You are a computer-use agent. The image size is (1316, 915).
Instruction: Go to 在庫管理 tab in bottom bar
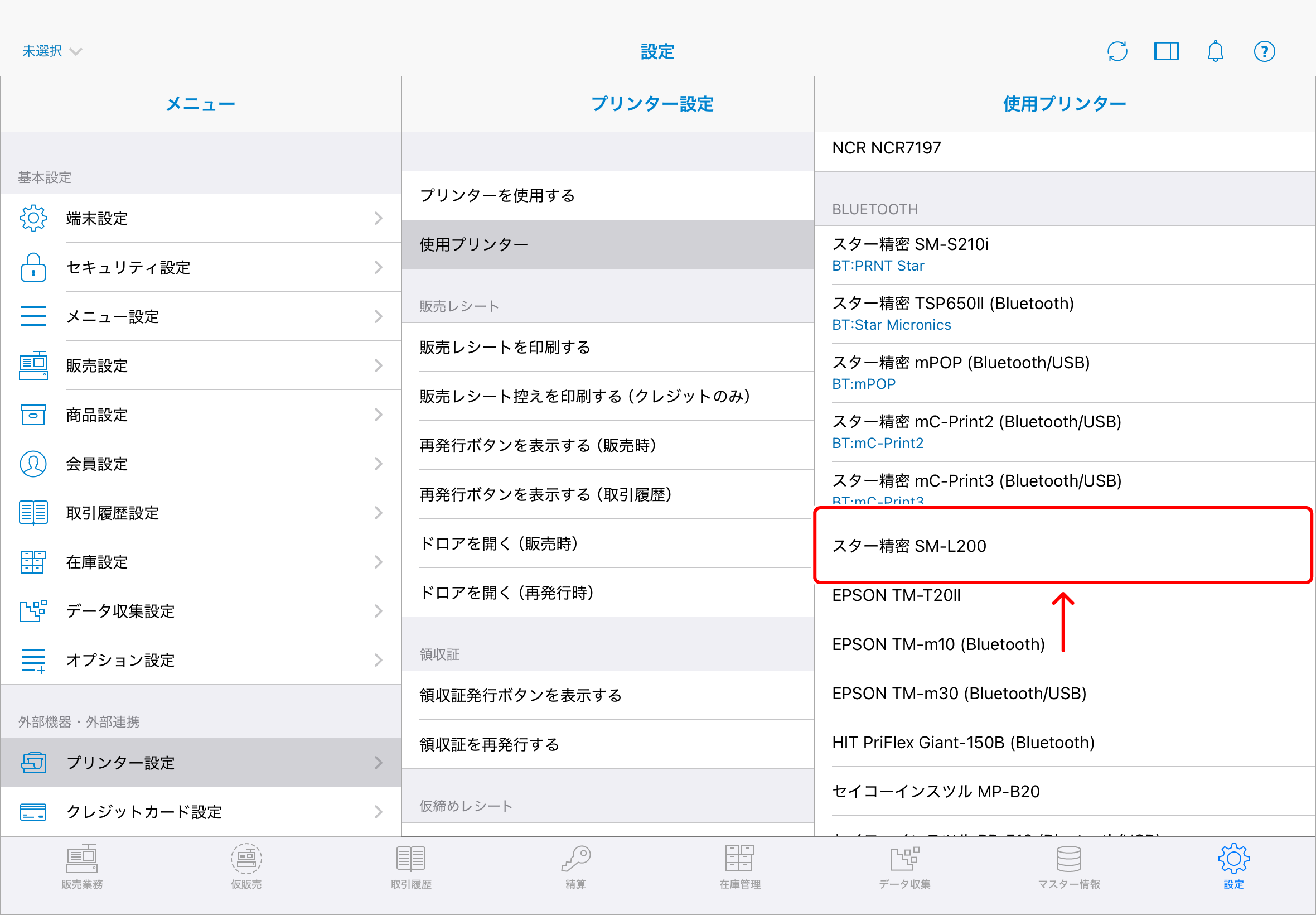[x=739, y=867]
